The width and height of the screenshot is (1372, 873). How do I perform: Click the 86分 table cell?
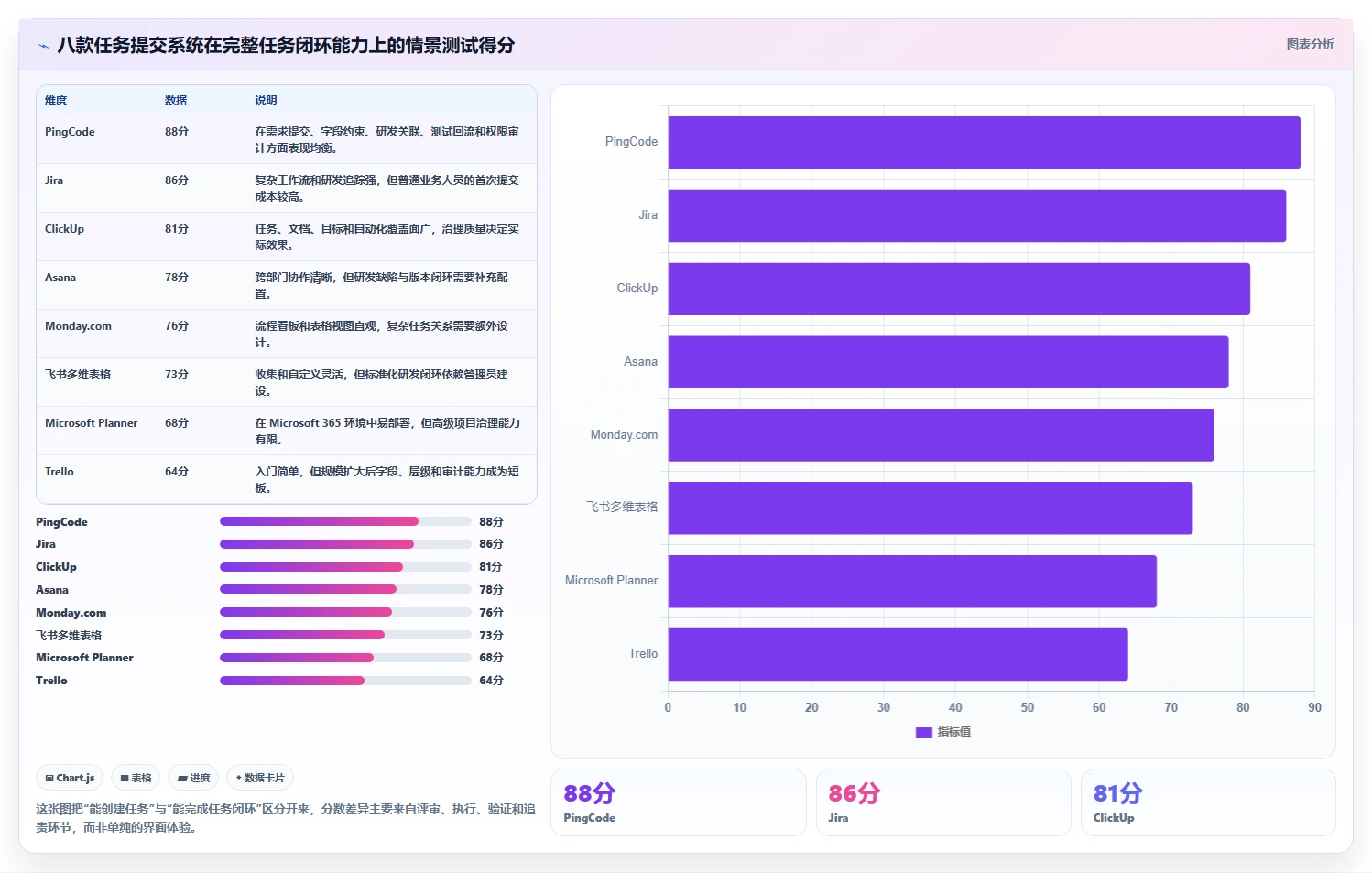[177, 180]
